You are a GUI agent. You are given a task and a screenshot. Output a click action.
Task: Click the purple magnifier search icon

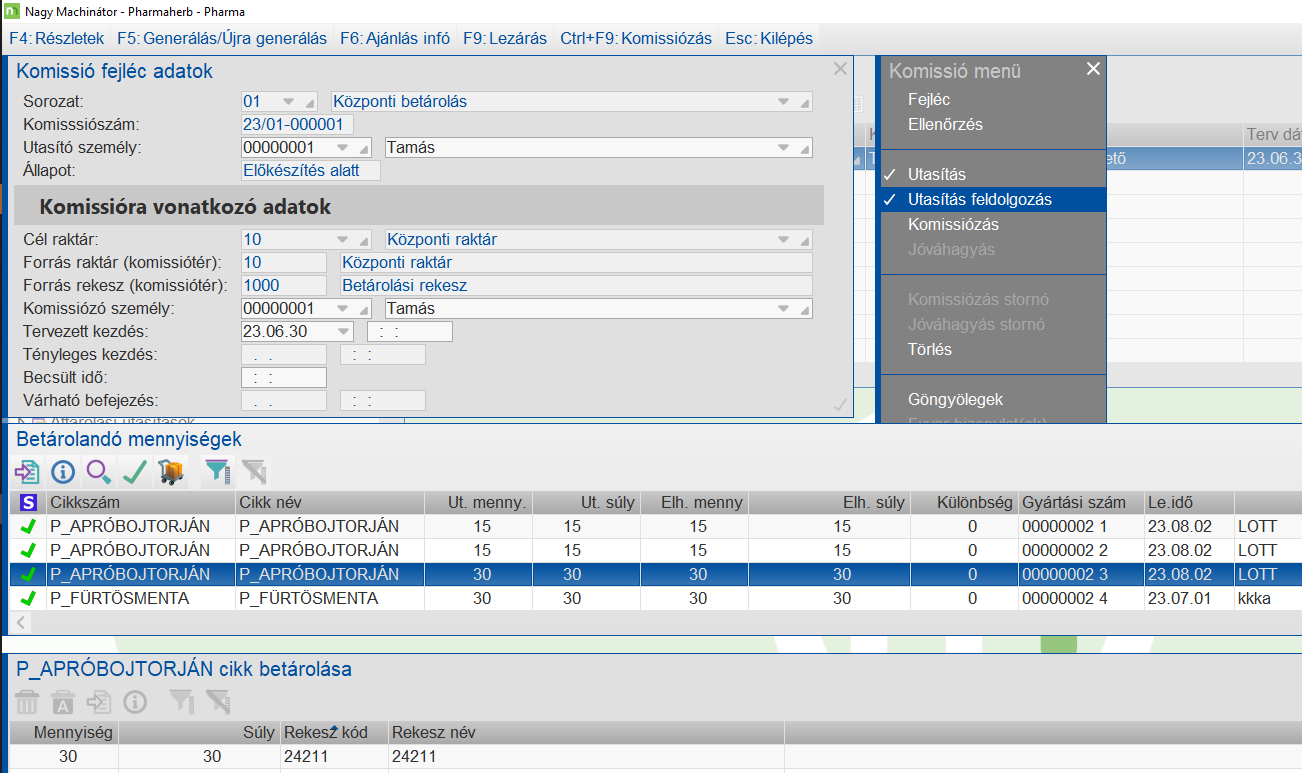99,472
